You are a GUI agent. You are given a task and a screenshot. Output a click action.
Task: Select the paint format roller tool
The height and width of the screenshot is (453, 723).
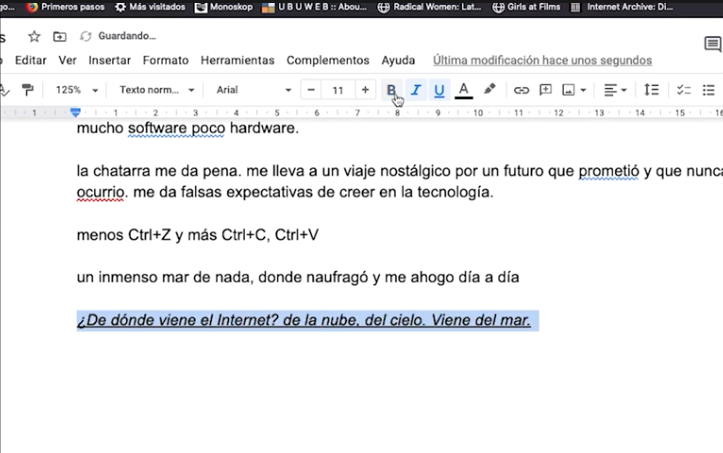pos(28,90)
